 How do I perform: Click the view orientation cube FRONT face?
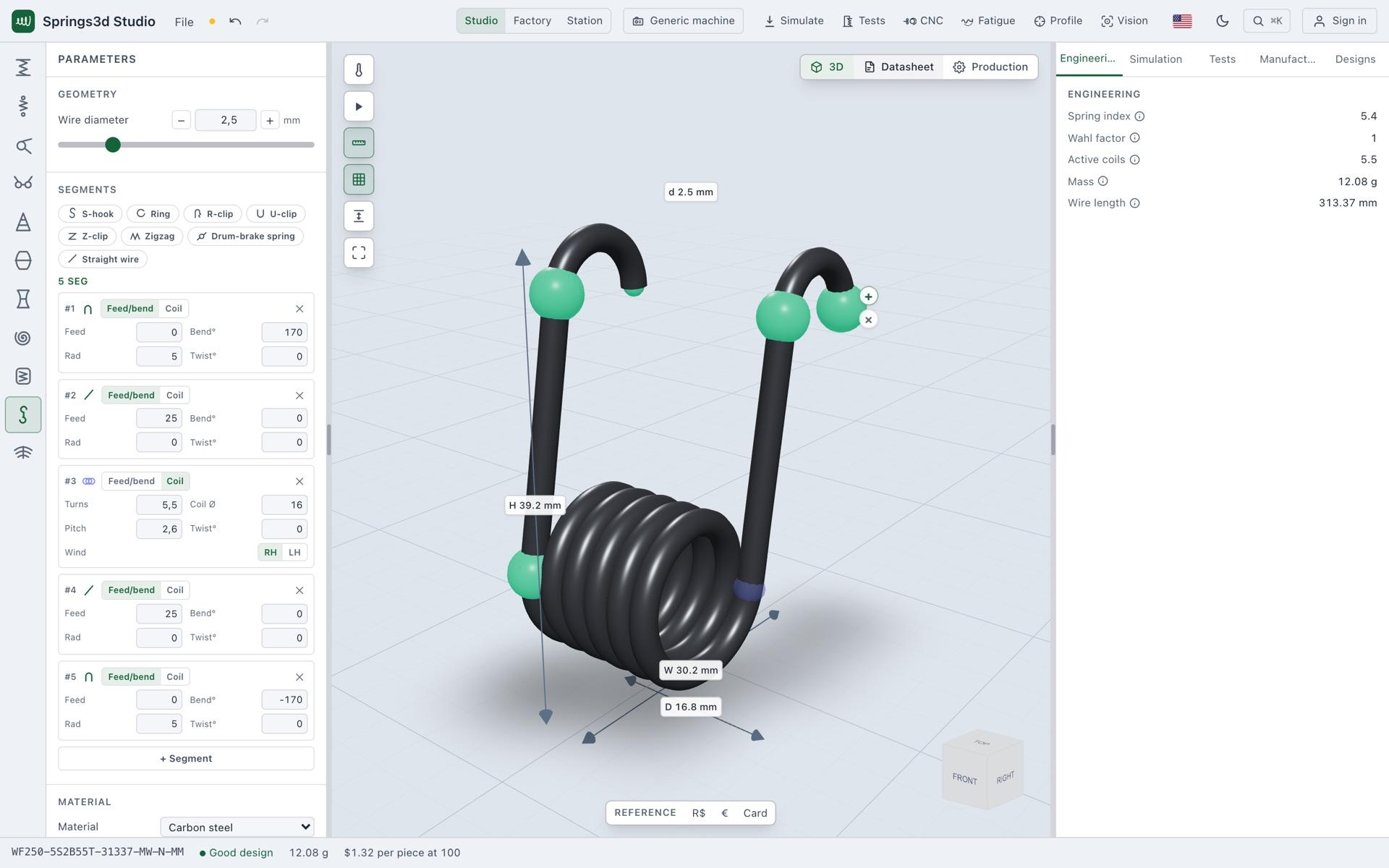point(964,778)
